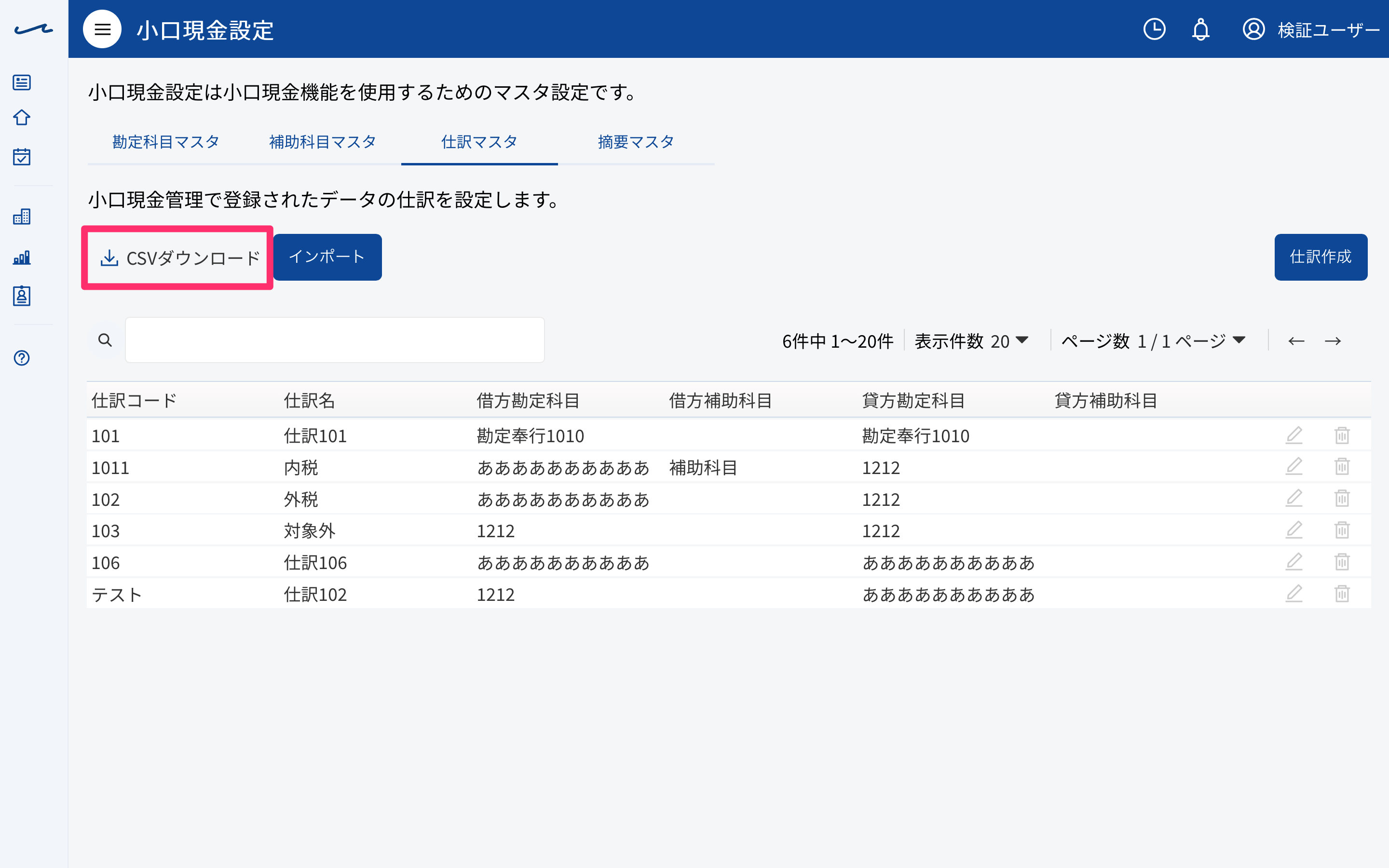
Task: Open the contact badge sidebar icon
Action: 22,296
